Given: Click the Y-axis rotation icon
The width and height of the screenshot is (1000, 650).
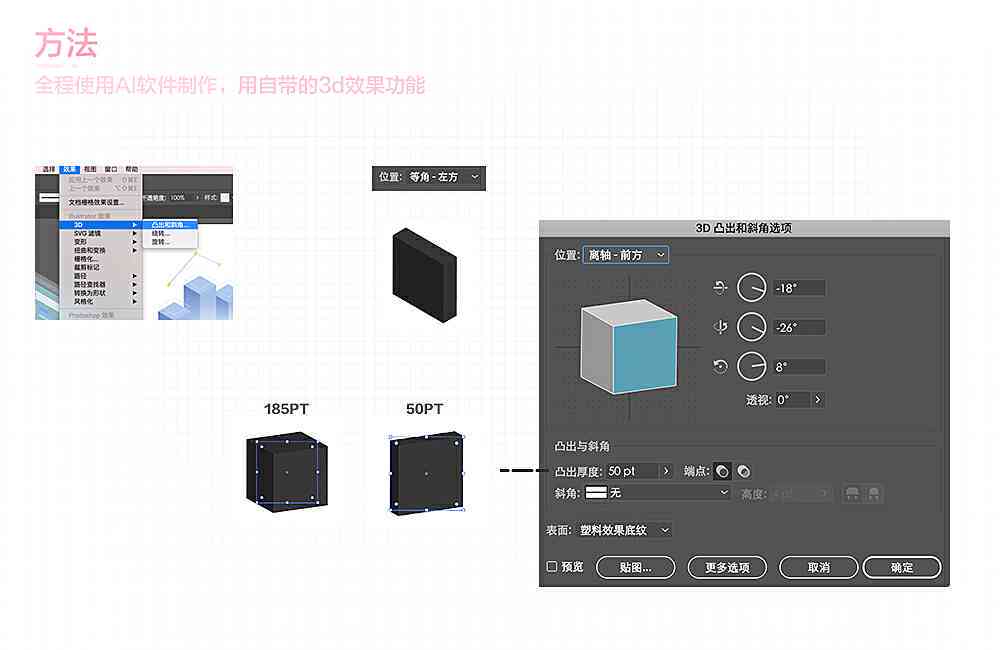Looking at the screenshot, I should 720,327.
